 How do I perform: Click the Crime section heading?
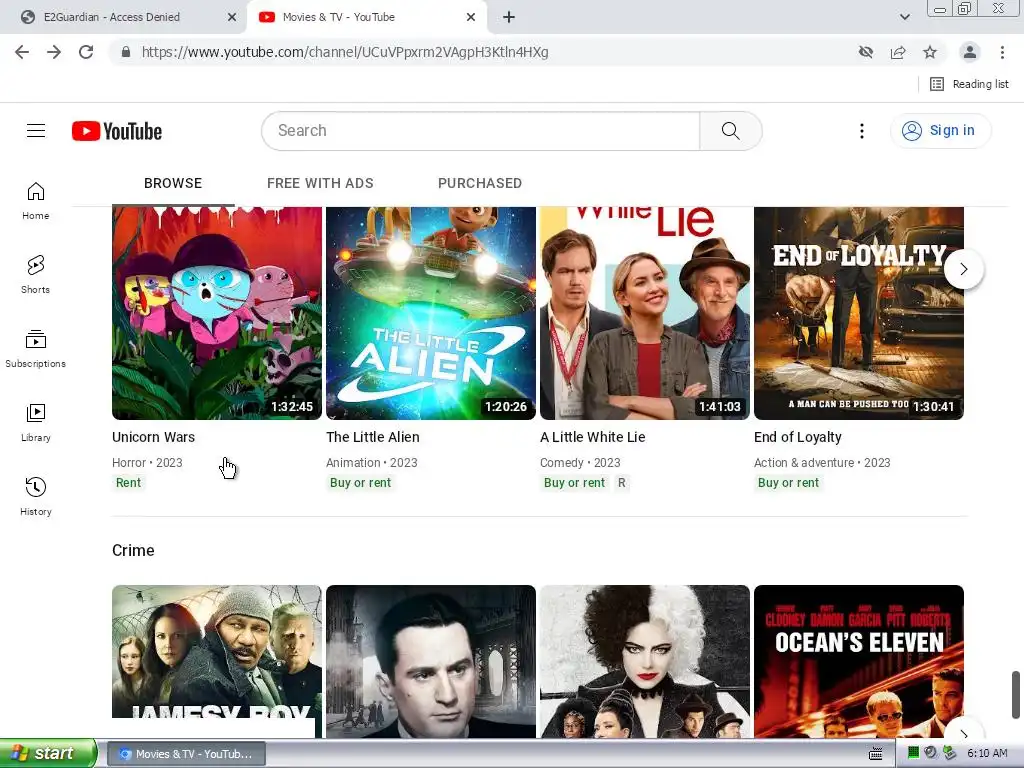pyautogui.click(x=133, y=551)
